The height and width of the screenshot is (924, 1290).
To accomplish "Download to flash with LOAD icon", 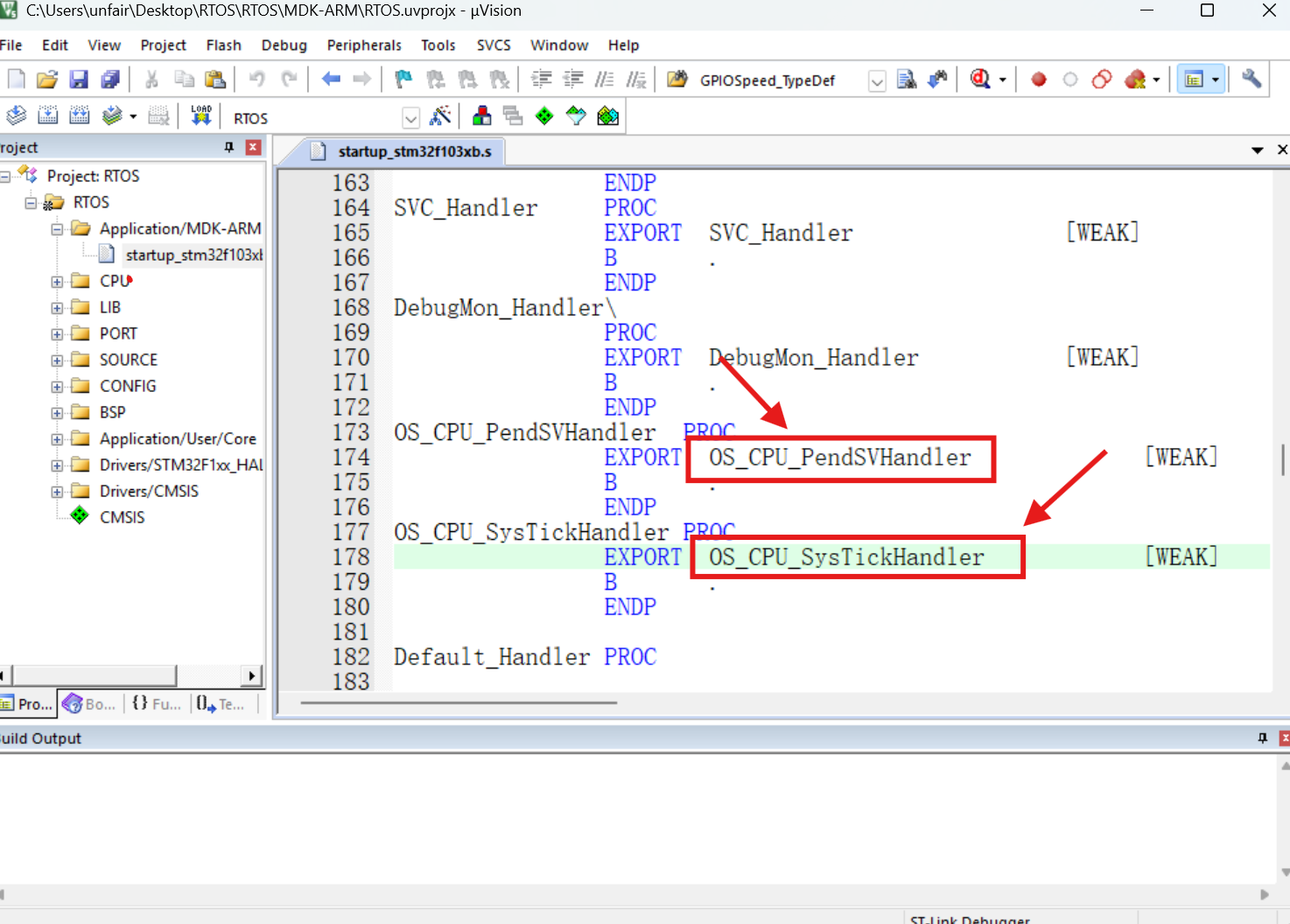I will click(201, 115).
